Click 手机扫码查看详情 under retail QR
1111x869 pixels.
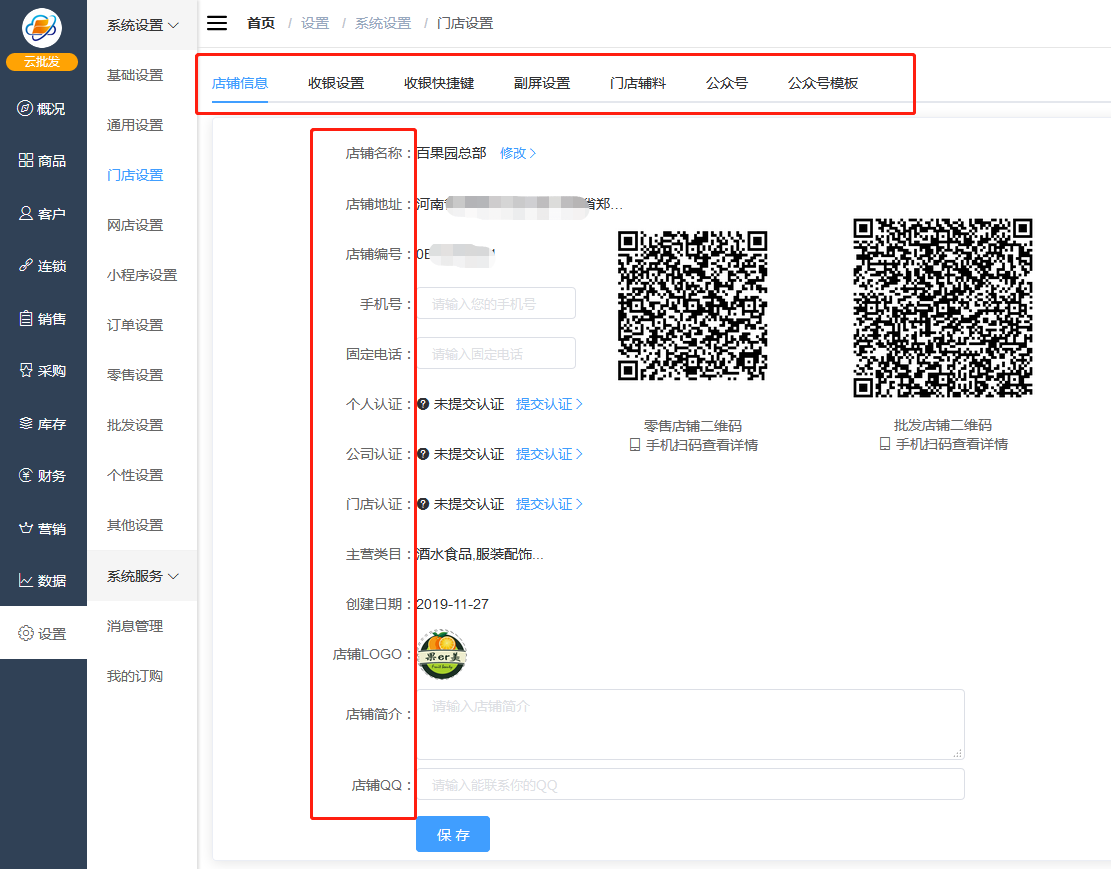pos(694,445)
